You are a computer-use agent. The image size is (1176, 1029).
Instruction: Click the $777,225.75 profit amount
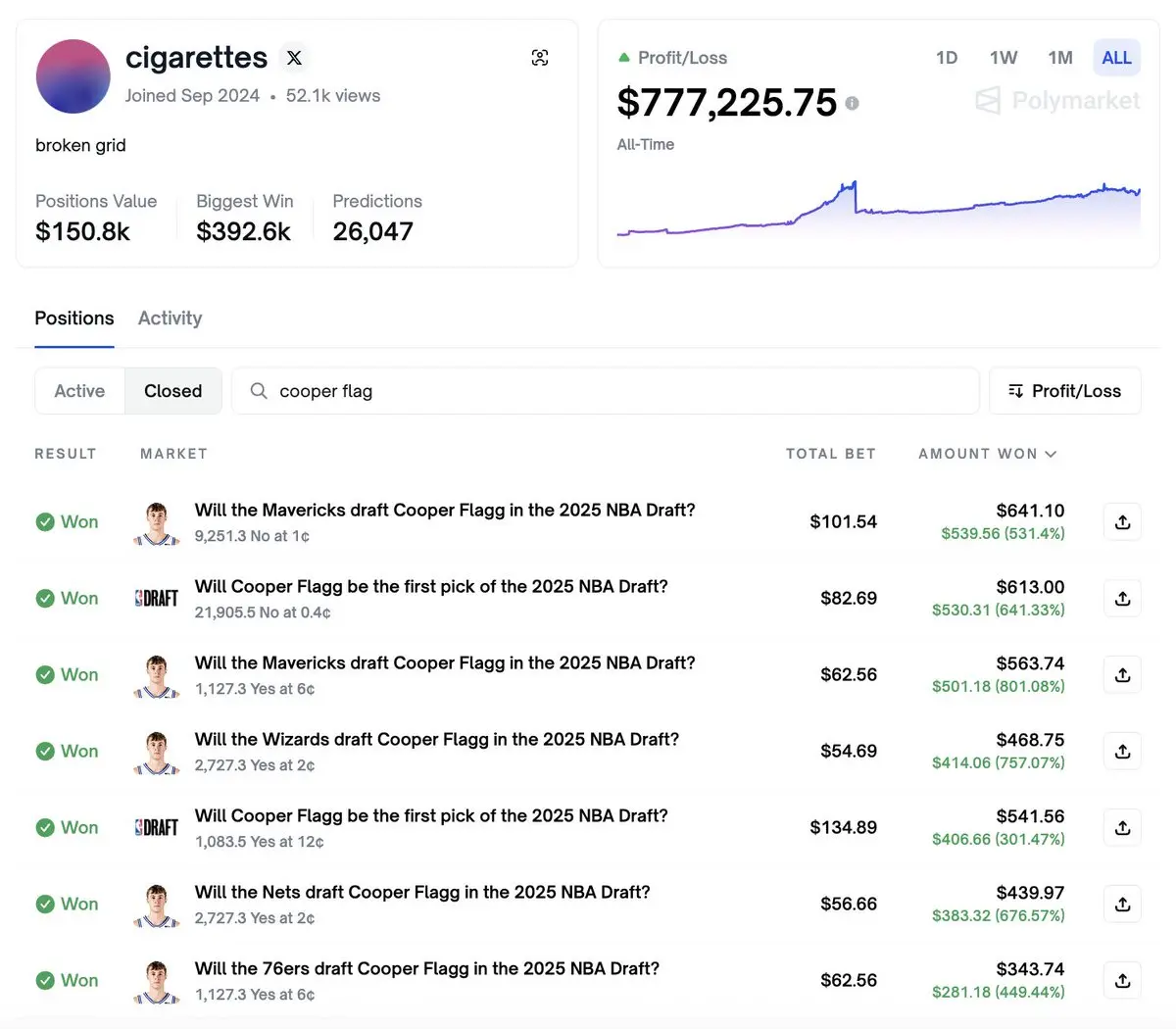pos(727,103)
